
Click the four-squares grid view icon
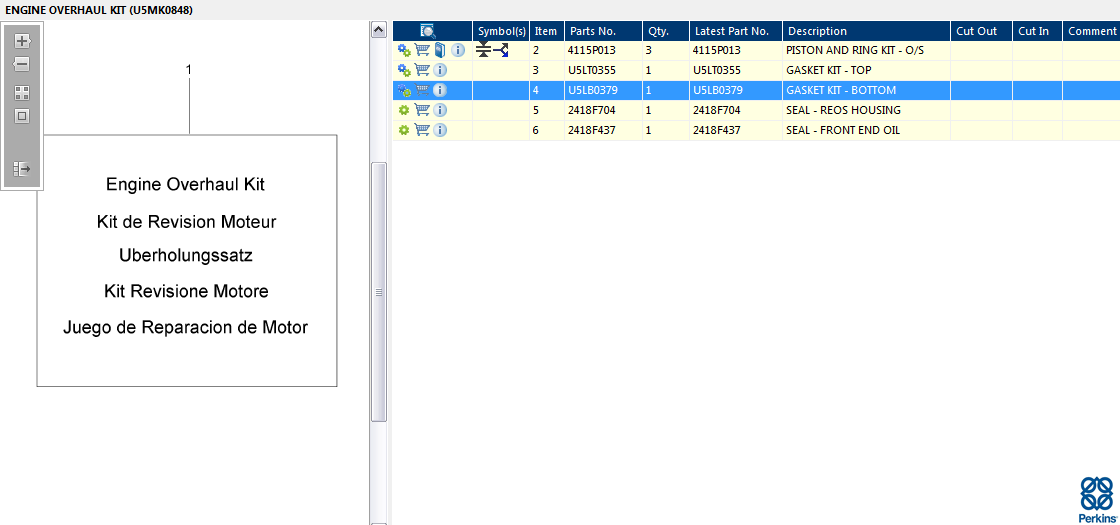(22, 93)
